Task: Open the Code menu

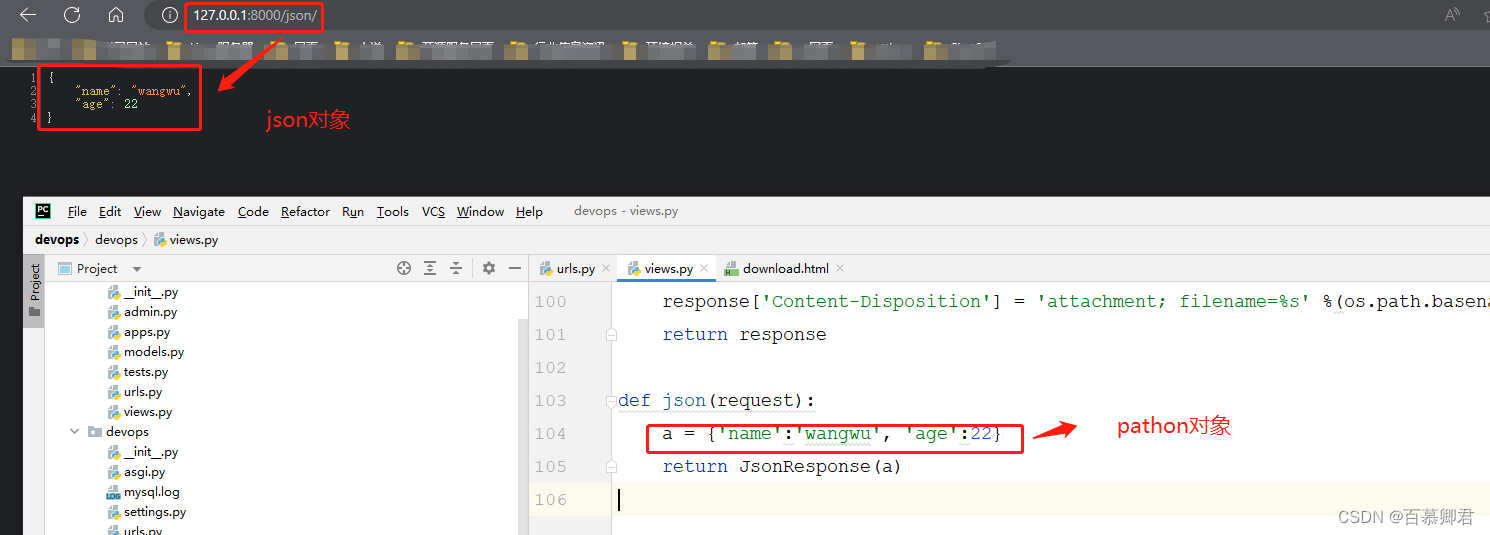Action: coord(253,211)
